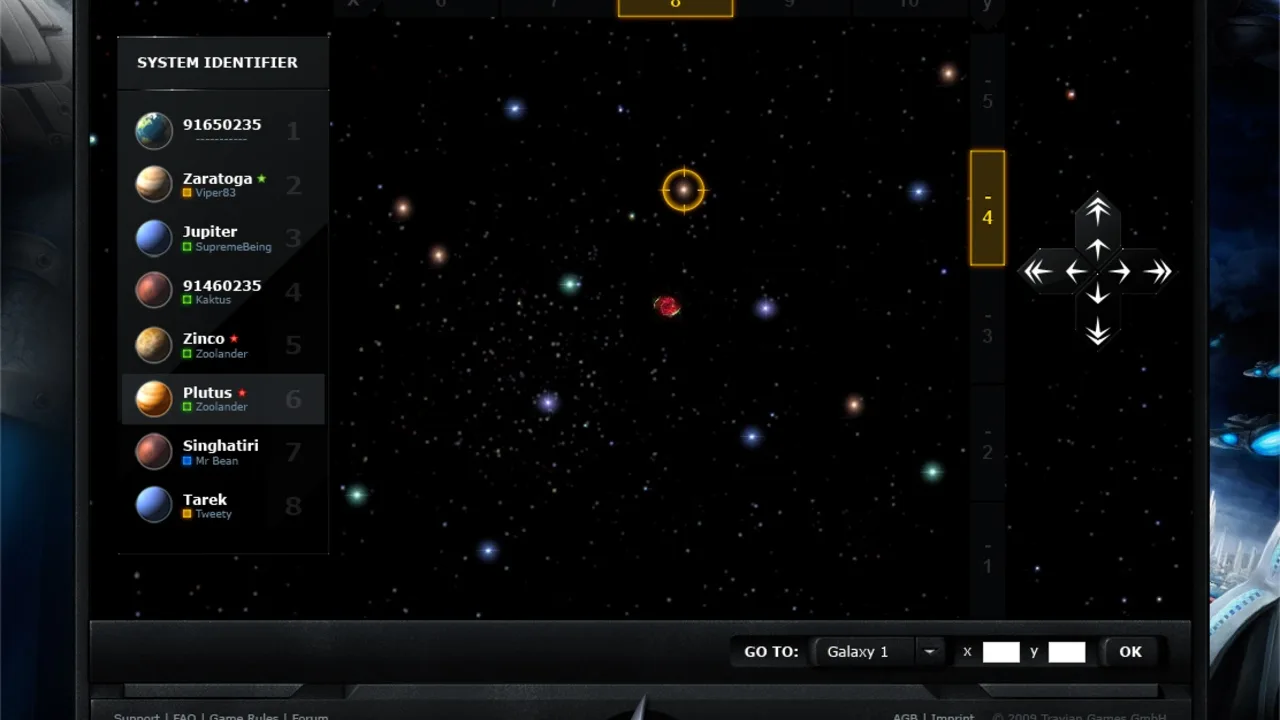Click the double up arrow on navigation pad
The image size is (1280, 720).
point(1098,210)
